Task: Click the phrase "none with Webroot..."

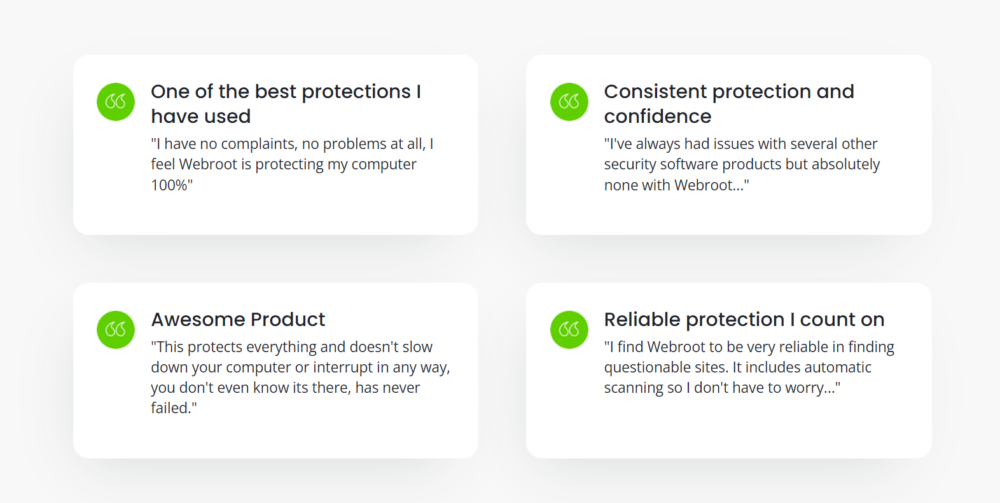Action: click(x=677, y=186)
